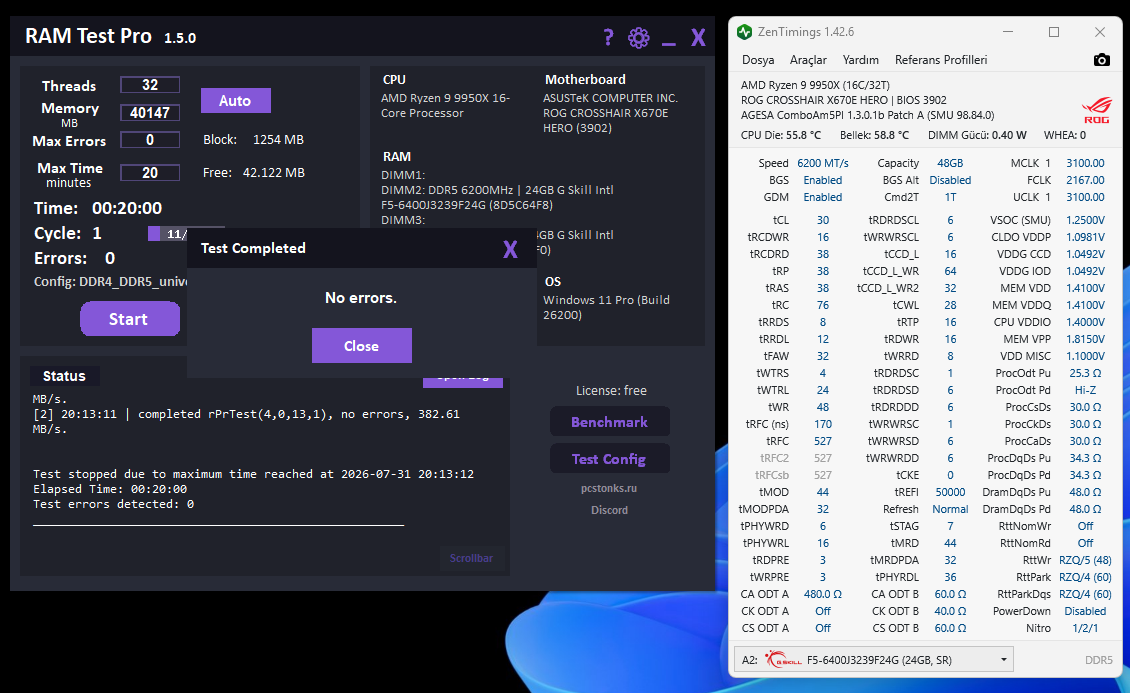Image resolution: width=1130 pixels, height=693 pixels.
Task: Click the ROG logo in ZenTimings
Action: (1096, 112)
